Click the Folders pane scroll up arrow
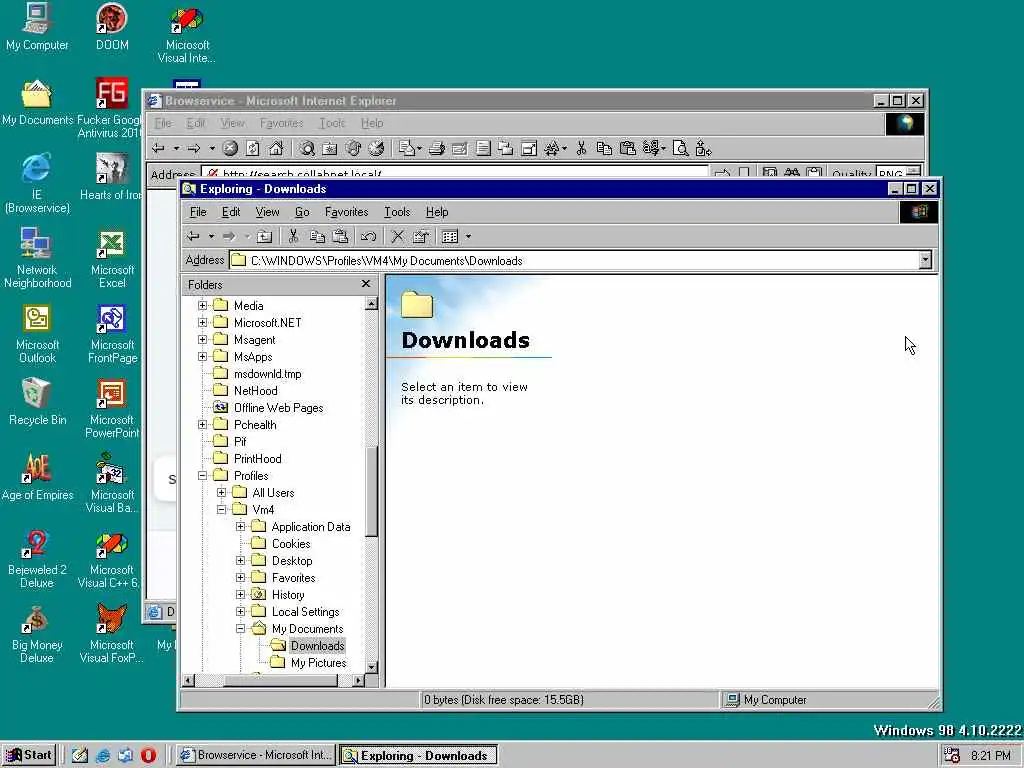This screenshot has width=1024, height=768. pos(371,304)
